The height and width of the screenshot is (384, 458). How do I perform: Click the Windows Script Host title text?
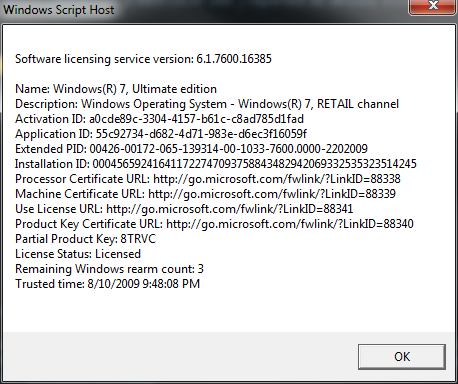[59, 10]
